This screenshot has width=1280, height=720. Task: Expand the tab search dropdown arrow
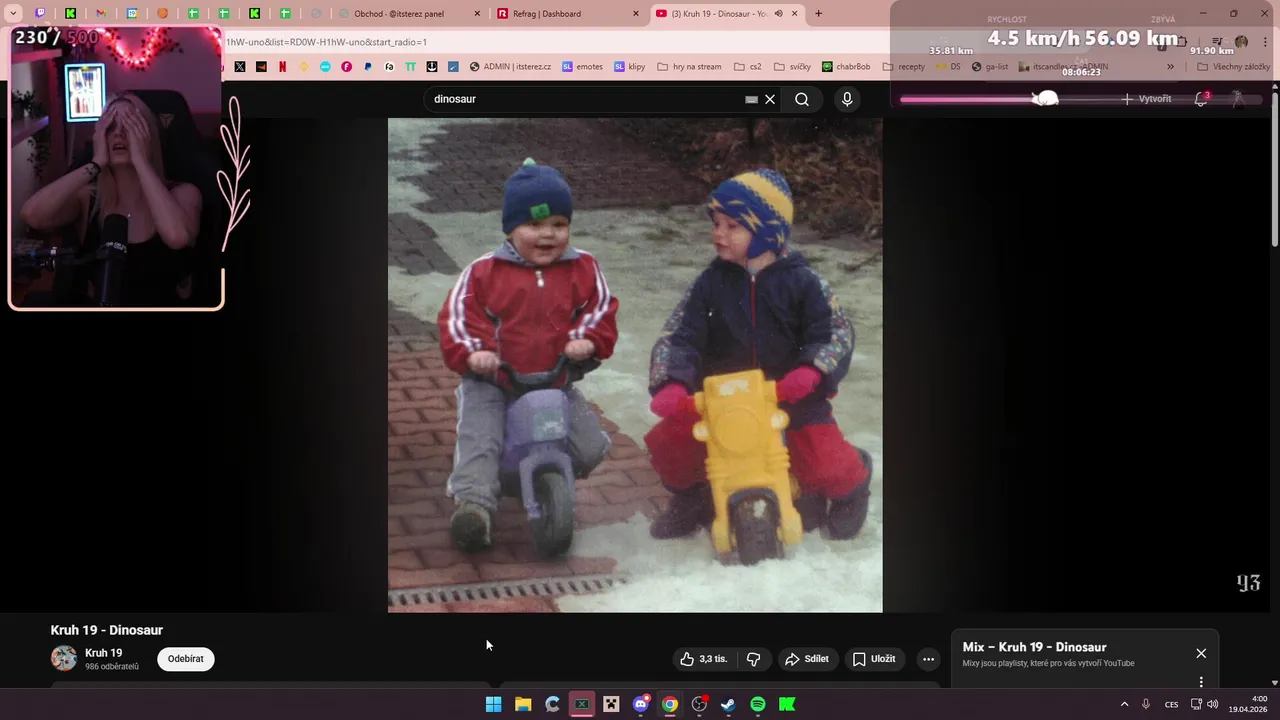click(13, 14)
